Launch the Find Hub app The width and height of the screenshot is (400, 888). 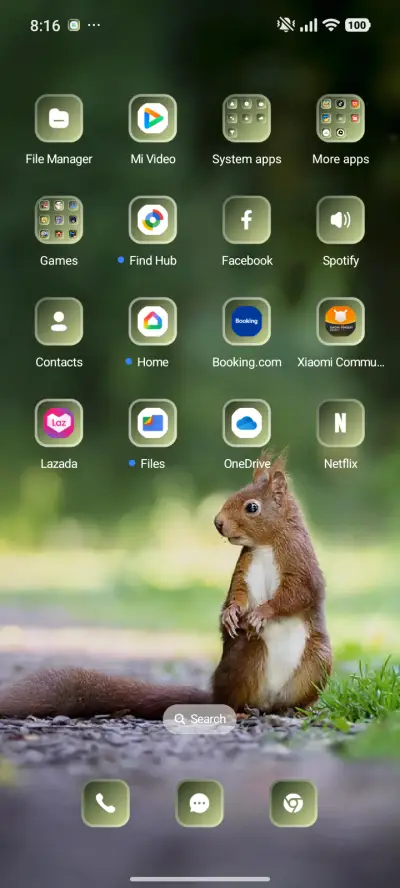[152, 220]
